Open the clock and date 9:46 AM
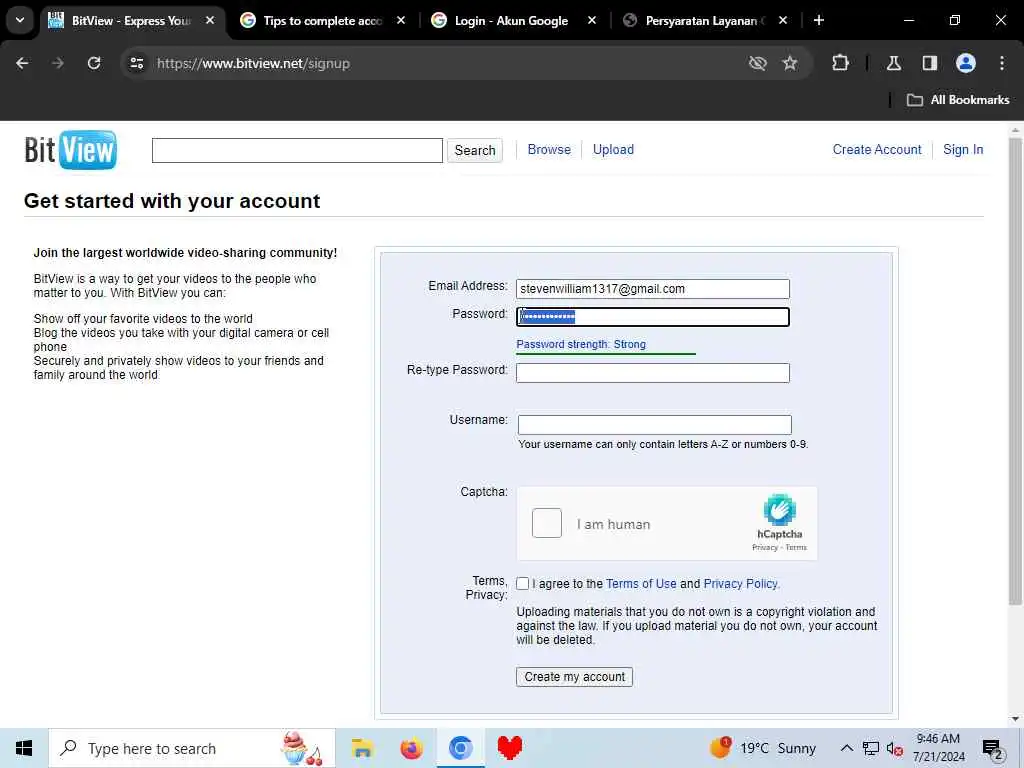The height and width of the screenshot is (768, 1024). click(x=938, y=748)
